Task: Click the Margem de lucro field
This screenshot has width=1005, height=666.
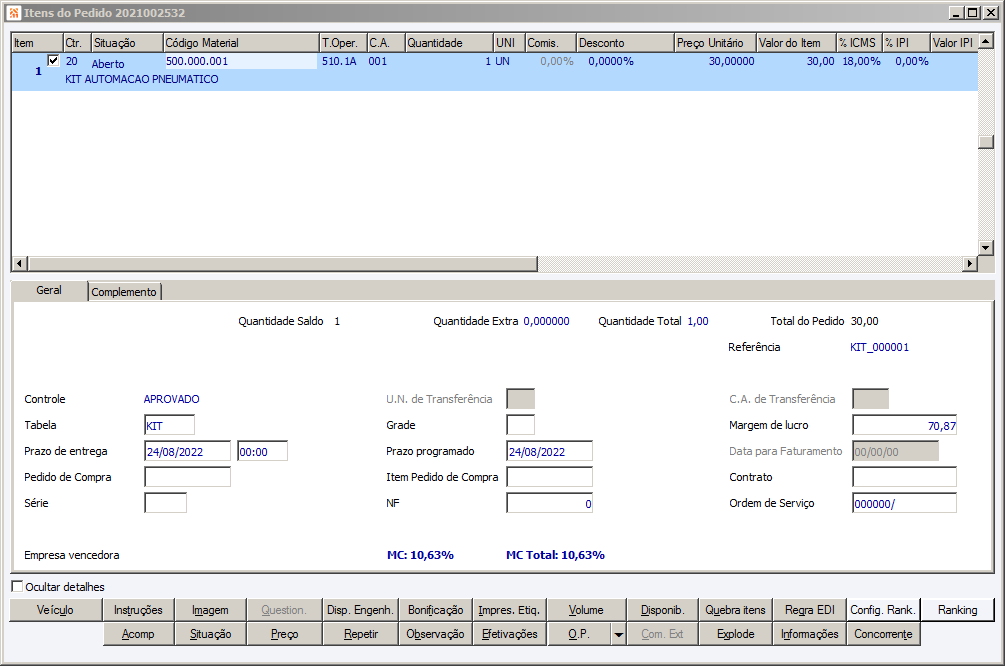Action: coord(904,426)
